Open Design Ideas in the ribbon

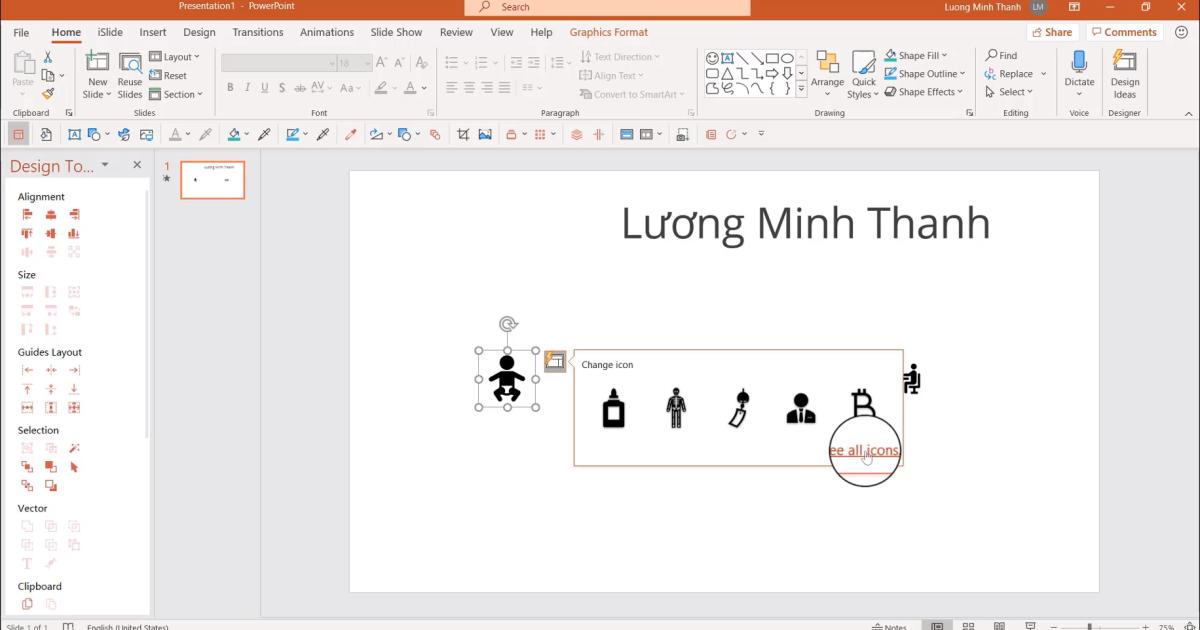1125,73
